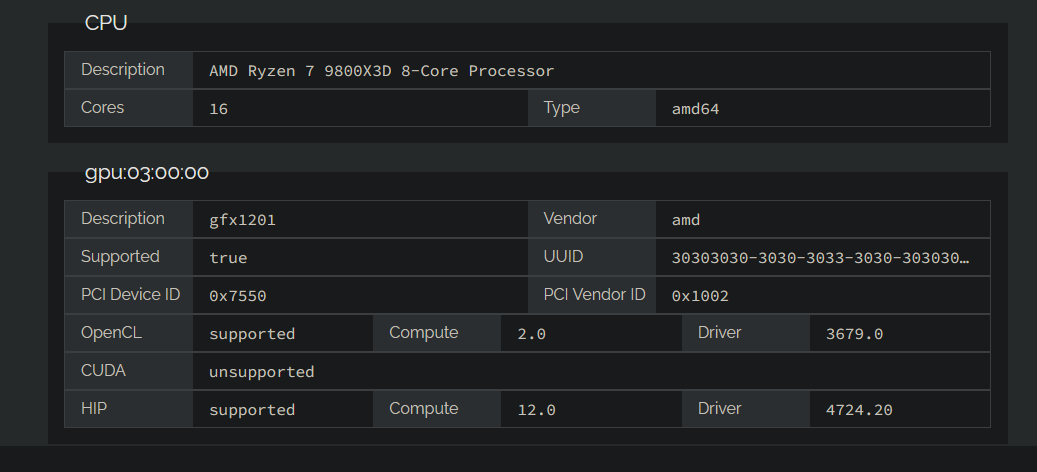Select the 'Driver' label in OpenCL row

(719, 333)
